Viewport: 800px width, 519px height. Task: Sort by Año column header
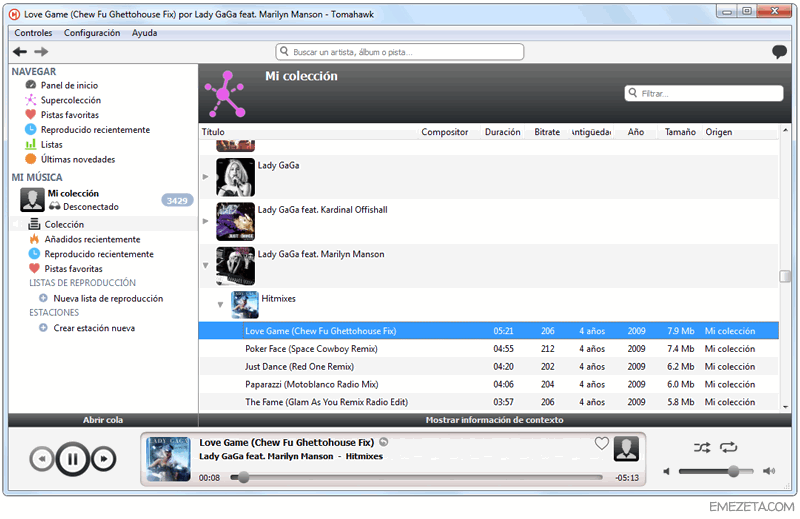pyautogui.click(x=636, y=132)
